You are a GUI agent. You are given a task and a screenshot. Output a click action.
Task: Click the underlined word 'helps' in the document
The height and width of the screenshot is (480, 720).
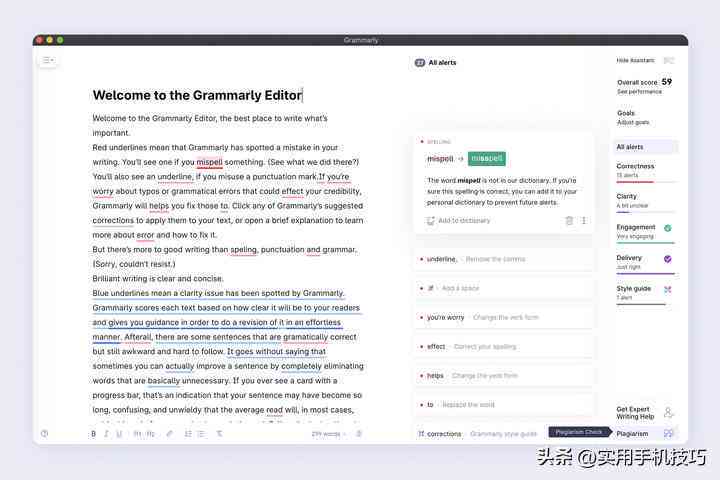pos(159,206)
